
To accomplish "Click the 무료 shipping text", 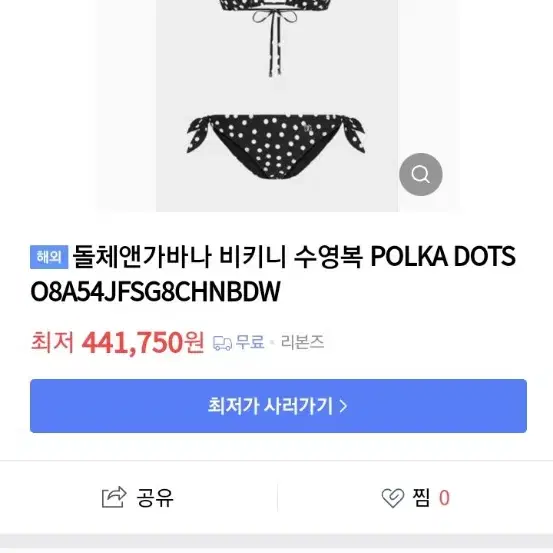I will (250, 342).
